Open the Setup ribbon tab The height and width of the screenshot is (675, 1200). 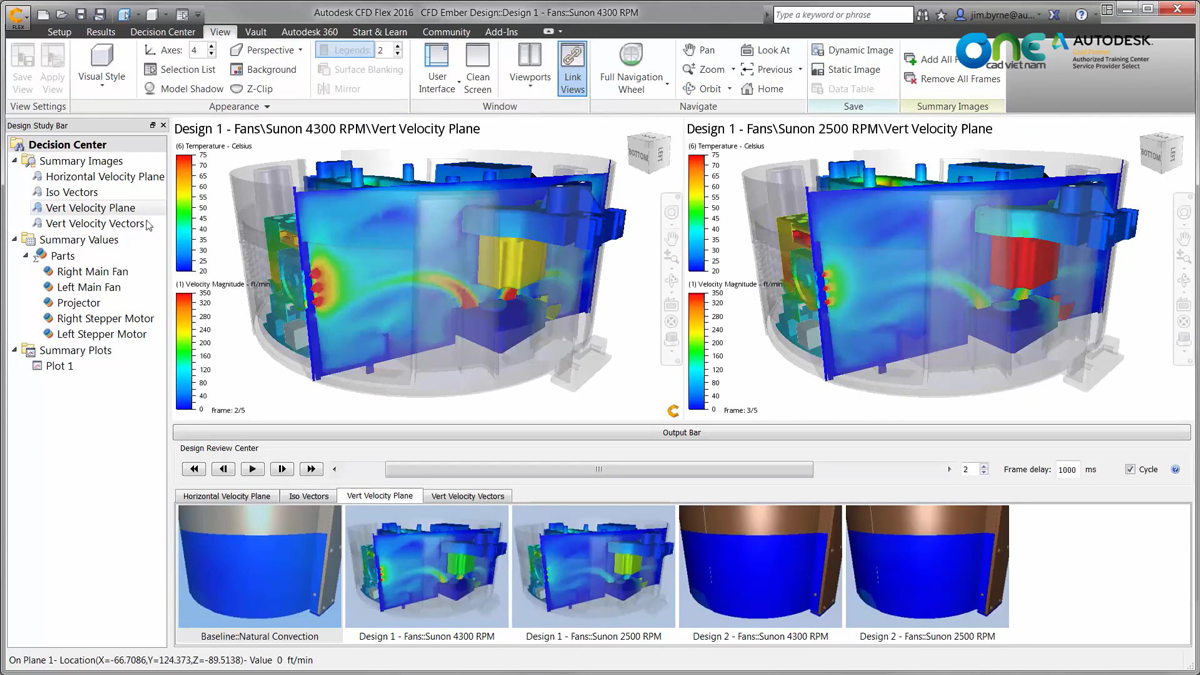click(x=59, y=32)
